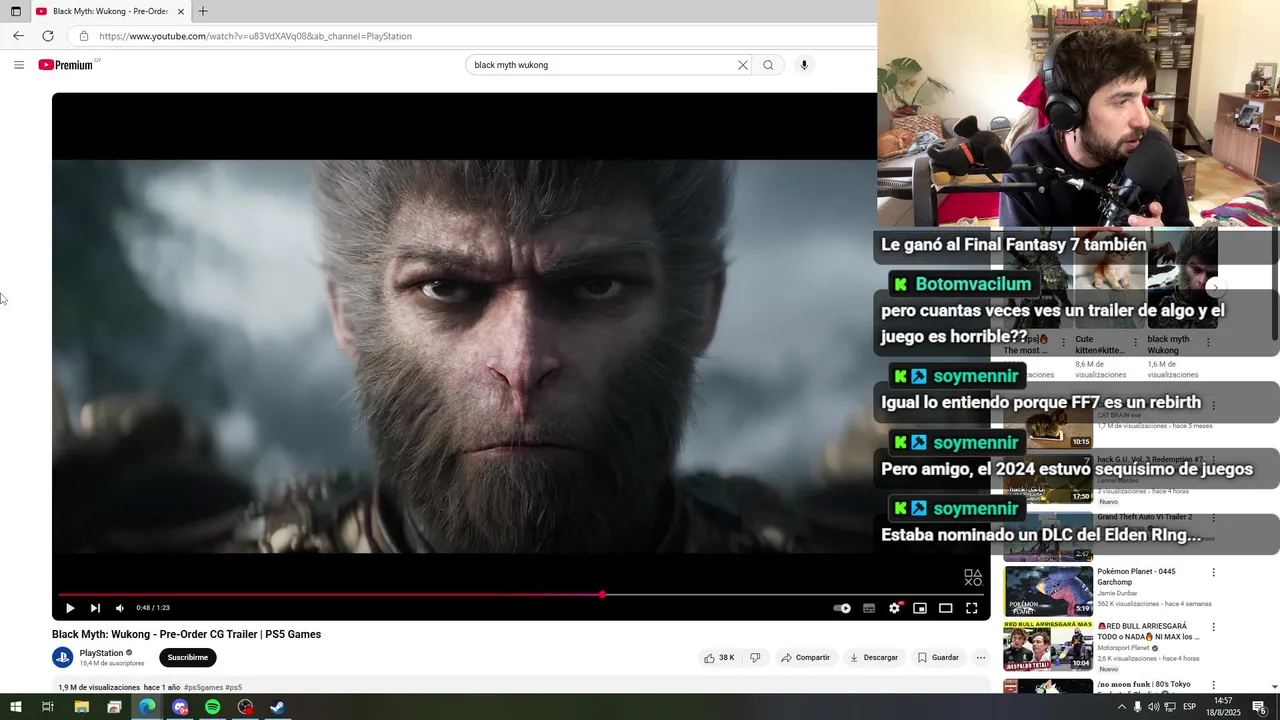The height and width of the screenshot is (720, 1280).
Task: Reload the current page
Action: (48, 36)
